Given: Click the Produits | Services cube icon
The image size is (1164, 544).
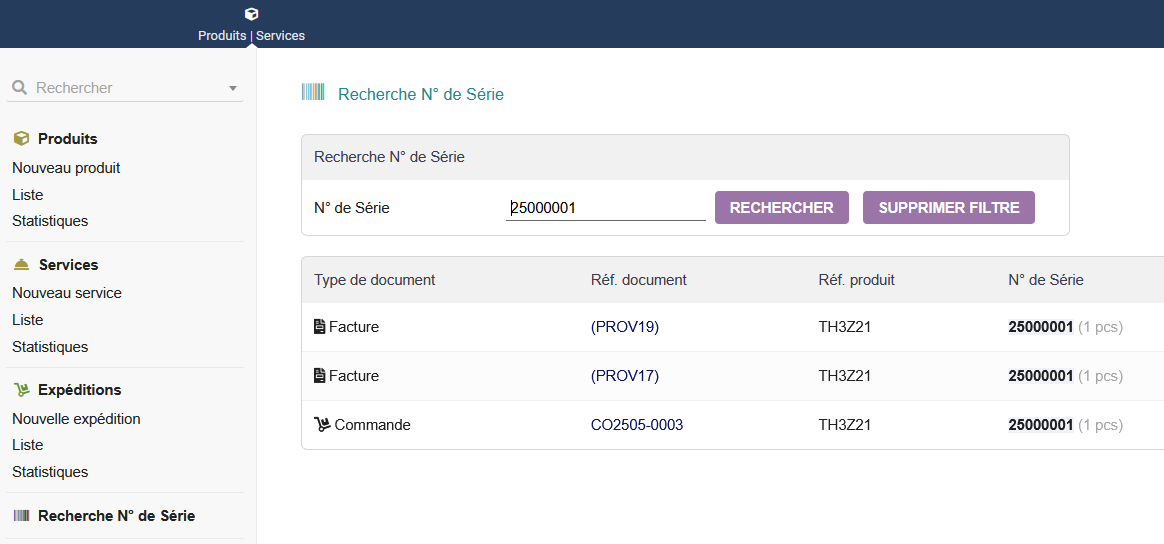Looking at the screenshot, I should [251, 14].
